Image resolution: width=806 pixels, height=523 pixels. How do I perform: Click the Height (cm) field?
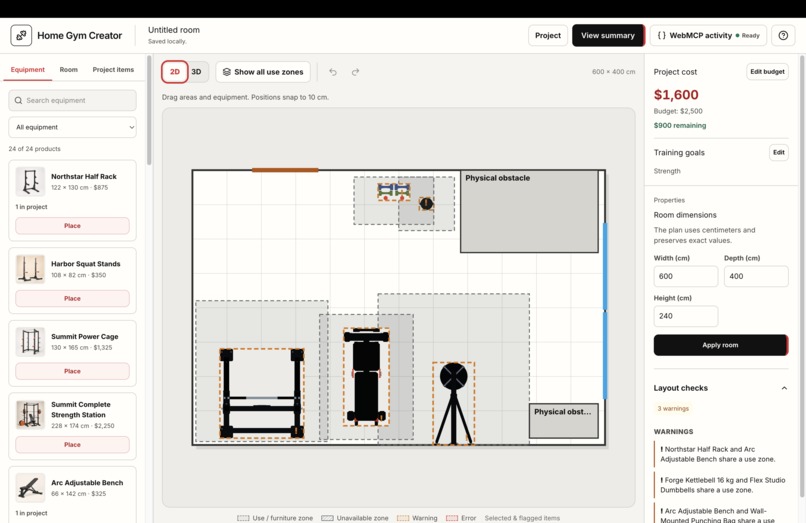coord(686,316)
